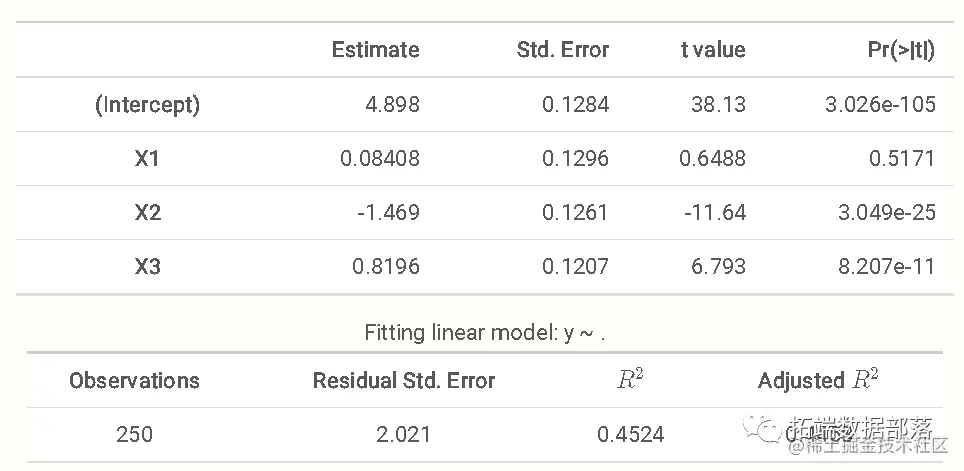Click the R² value 0.4524
Viewport: 964px width, 471px height.
pos(631,435)
